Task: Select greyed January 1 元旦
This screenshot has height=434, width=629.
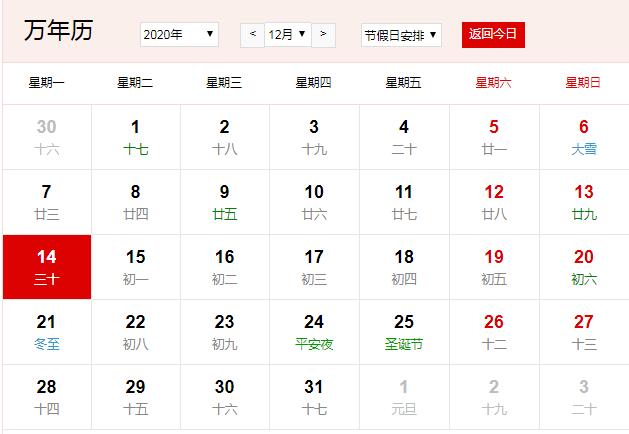Action: [x=404, y=397]
